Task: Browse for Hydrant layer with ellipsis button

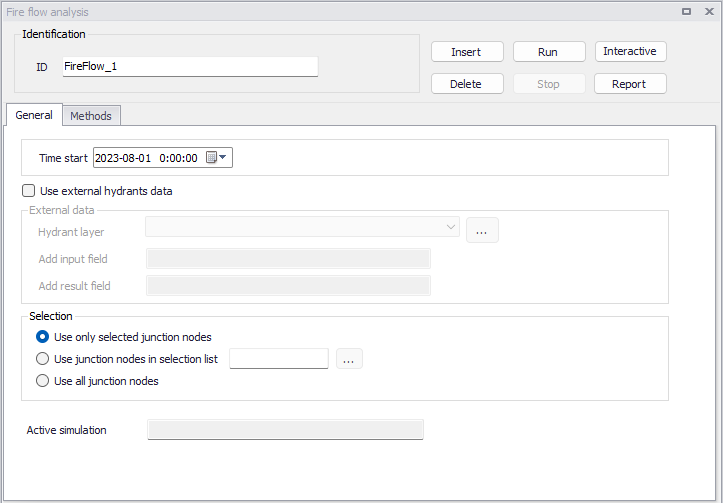Action: 482,230
